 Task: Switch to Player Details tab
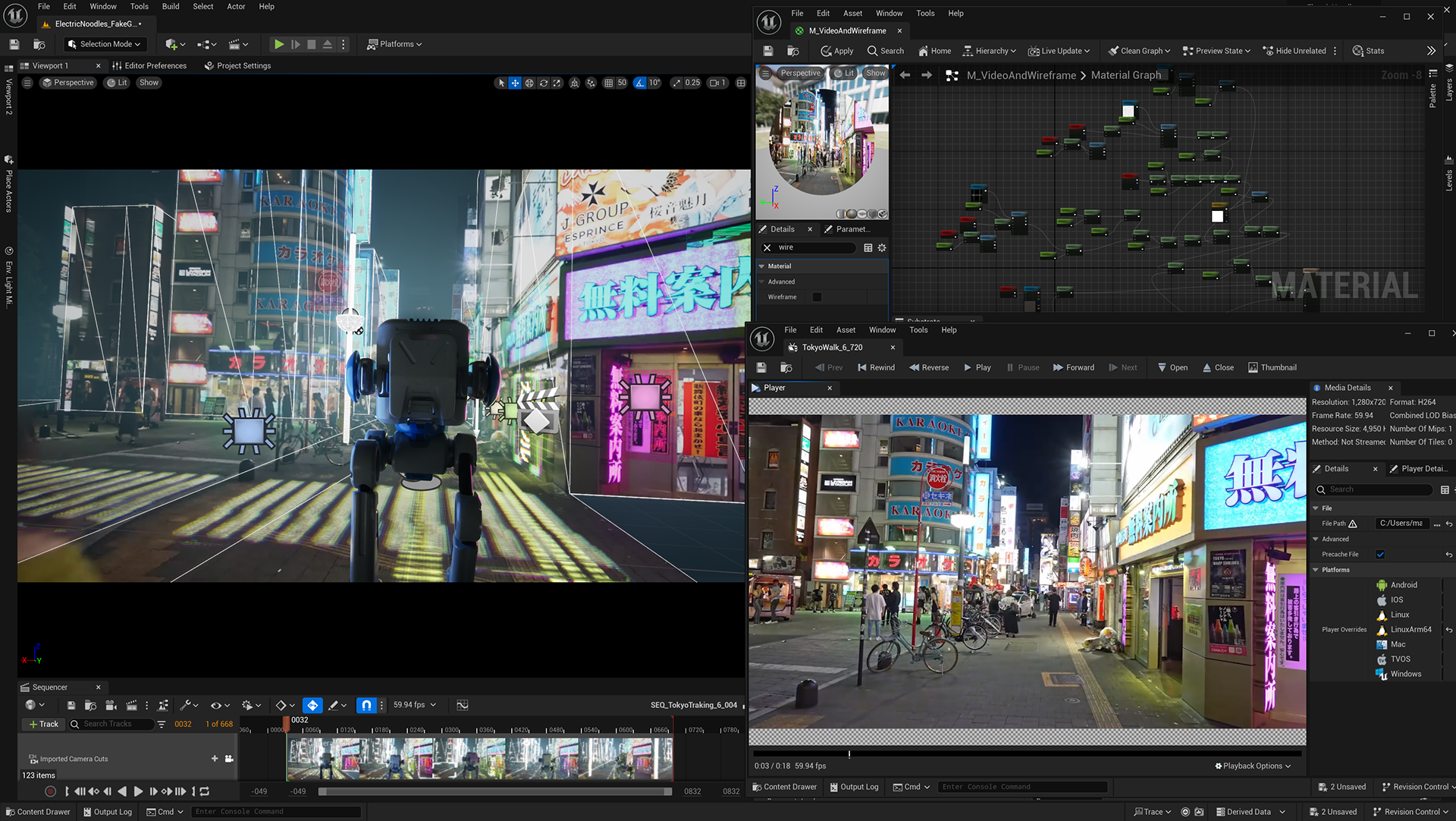pyautogui.click(x=1418, y=469)
